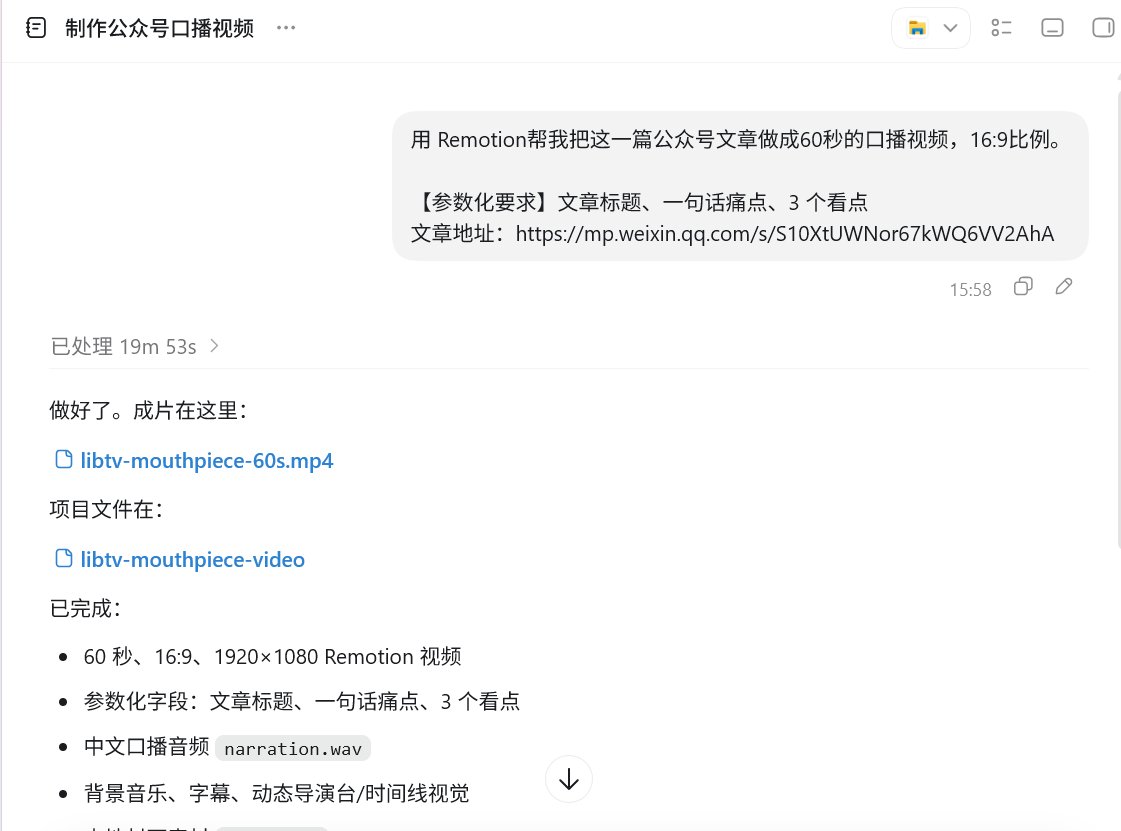Open the libtv-mouthpiece-video project link
Viewport: 1121px width, 831px height.
coord(192,559)
